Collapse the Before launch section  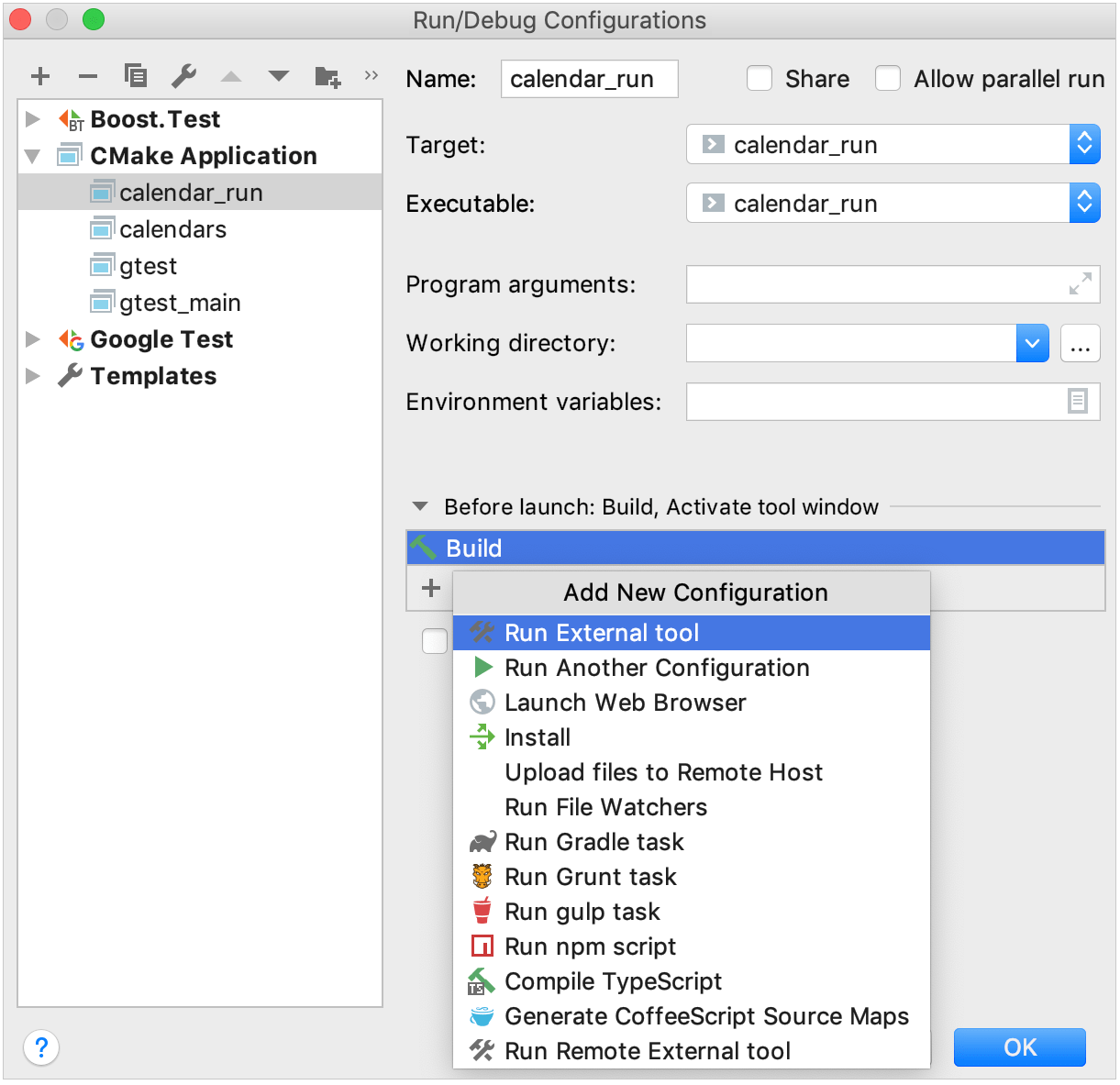420,506
